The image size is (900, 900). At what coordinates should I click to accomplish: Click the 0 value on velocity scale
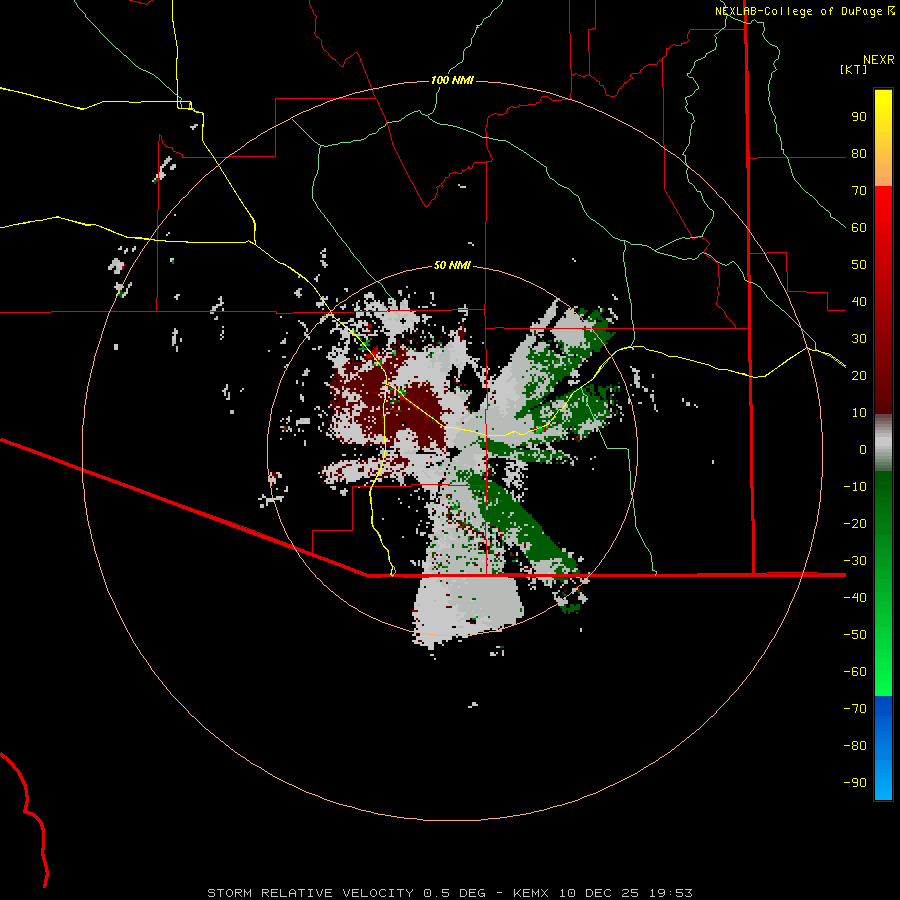pyautogui.click(x=863, y=449)
